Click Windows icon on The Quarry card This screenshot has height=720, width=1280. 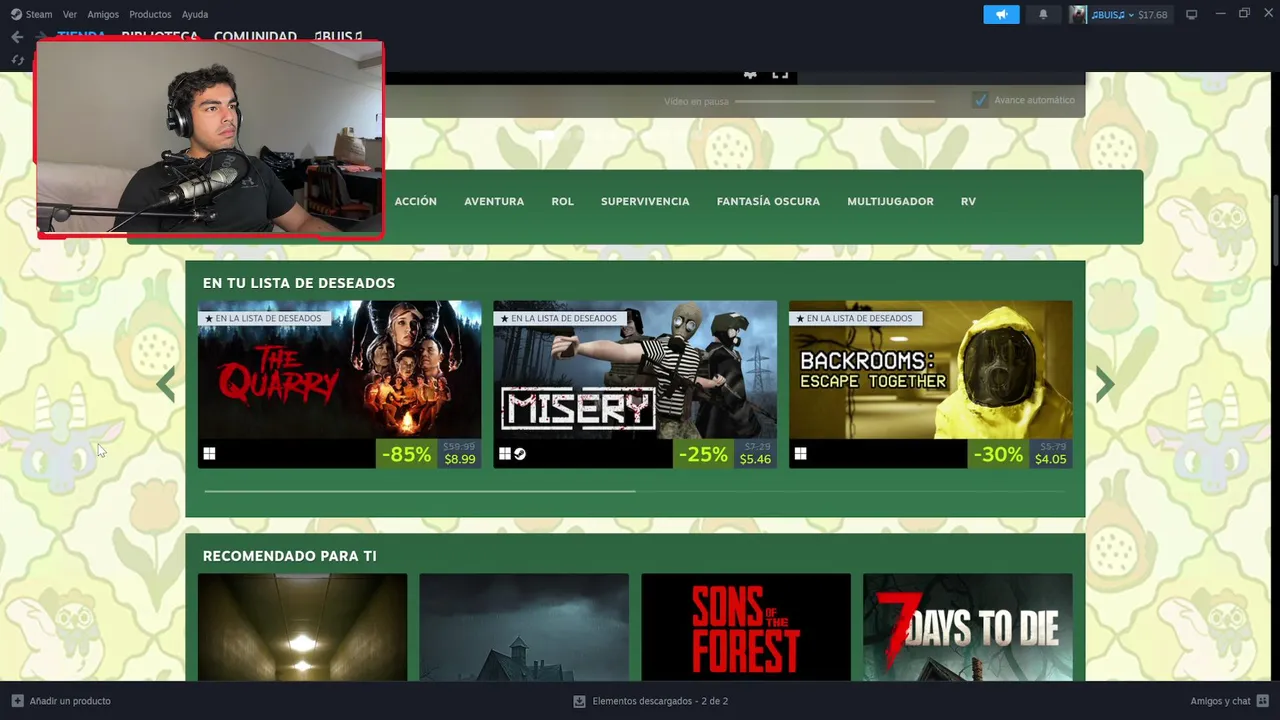pos(209,454)
